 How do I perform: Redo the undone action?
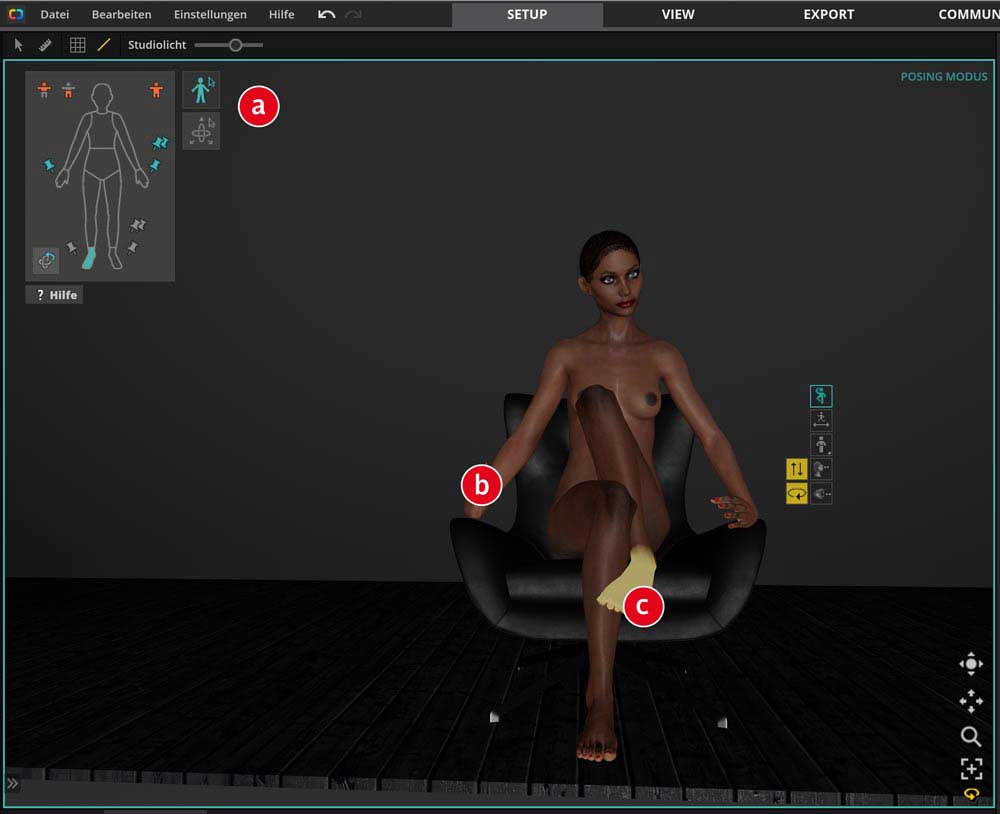pyautogui.click(x=353, y=14)
